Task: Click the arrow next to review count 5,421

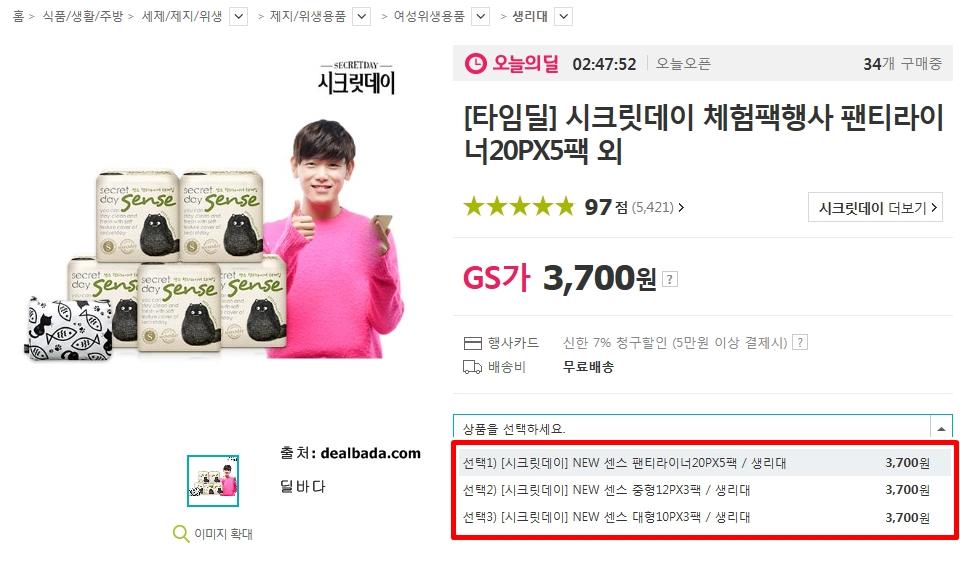Action: click(681, 208)
